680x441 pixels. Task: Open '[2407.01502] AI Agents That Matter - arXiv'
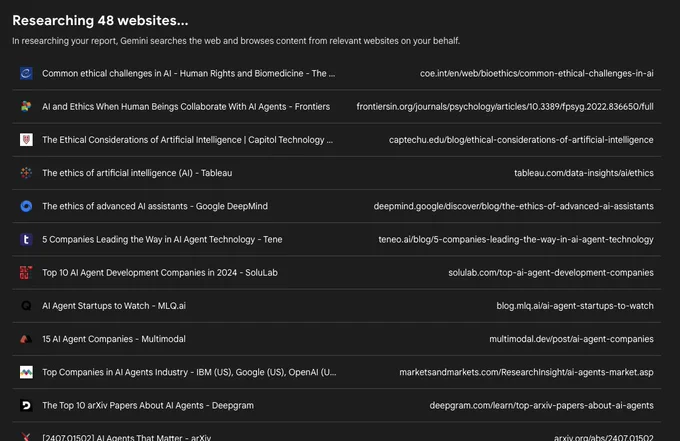(x=126, y=437)
